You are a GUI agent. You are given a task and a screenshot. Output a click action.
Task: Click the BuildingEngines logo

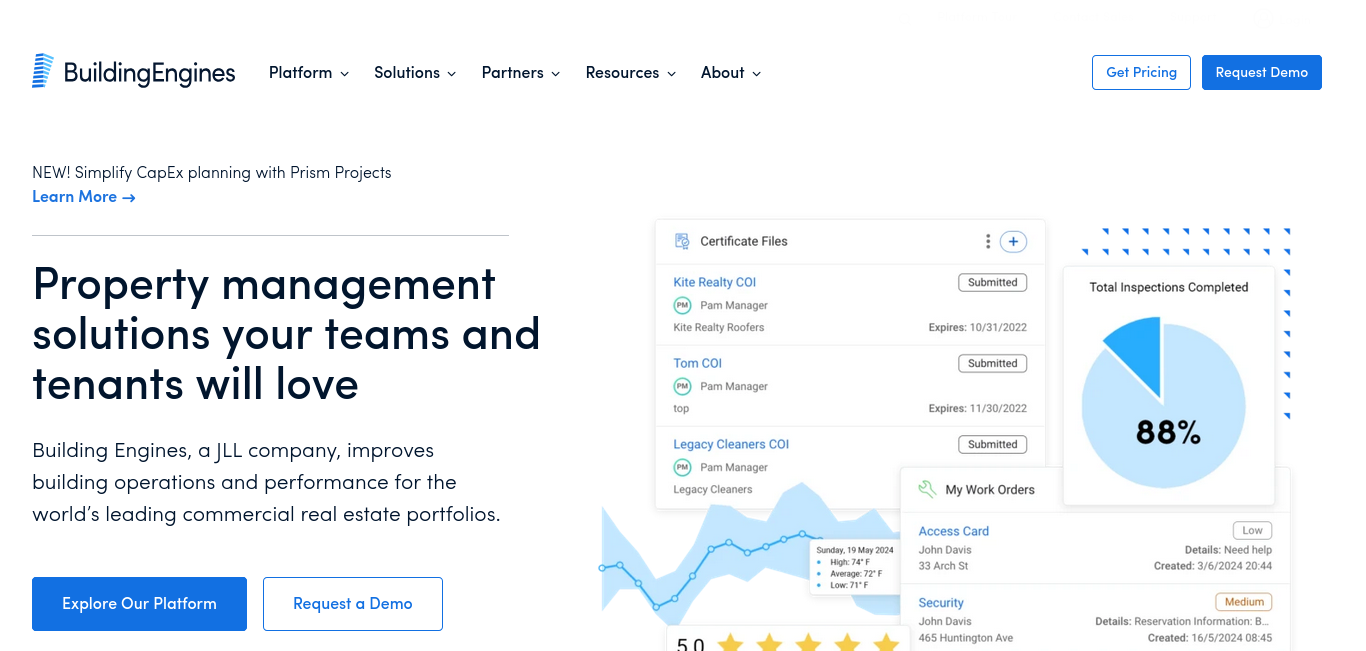(x=134, y=72)
